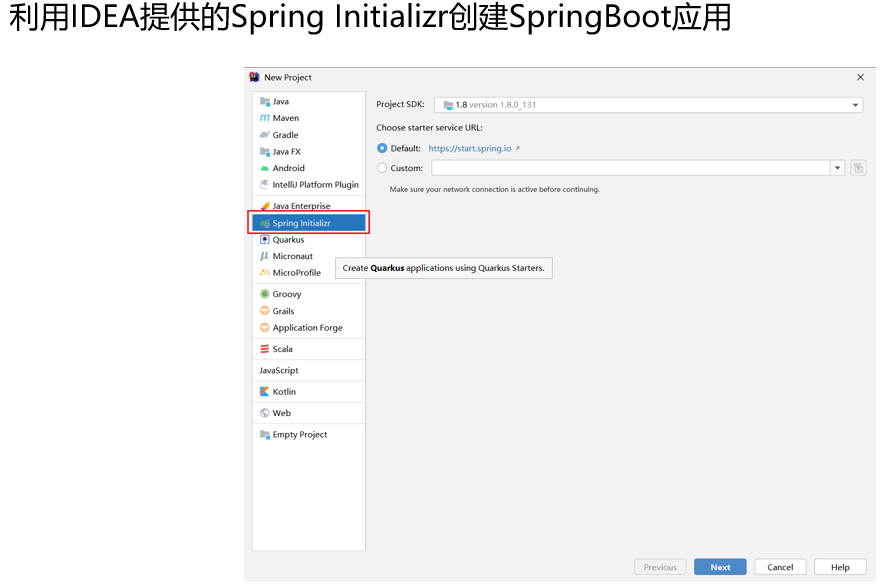Click the IntelliJ Platform Plugin icon
This screenshot has height=586, width=882.
[264, 184]
